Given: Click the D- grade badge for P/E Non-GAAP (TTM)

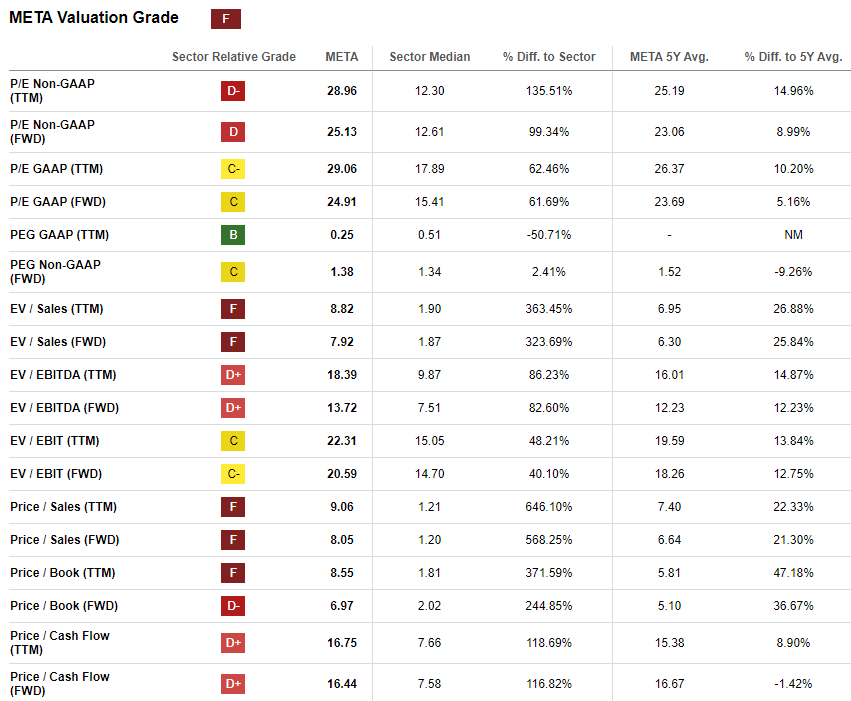Looking at the screenshot, I should [233, 91].
